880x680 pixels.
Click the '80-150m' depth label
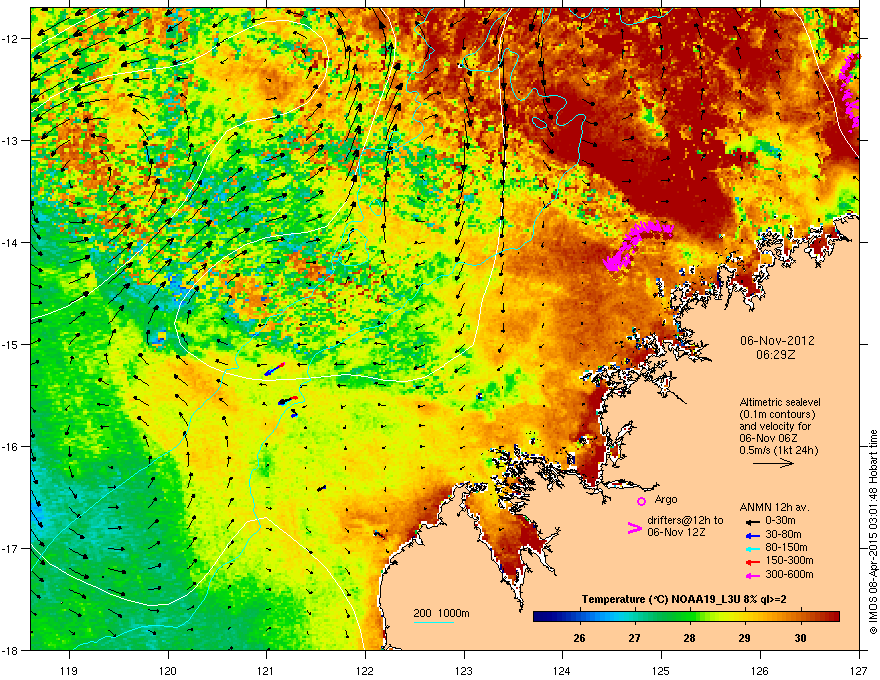click(786, 548)
